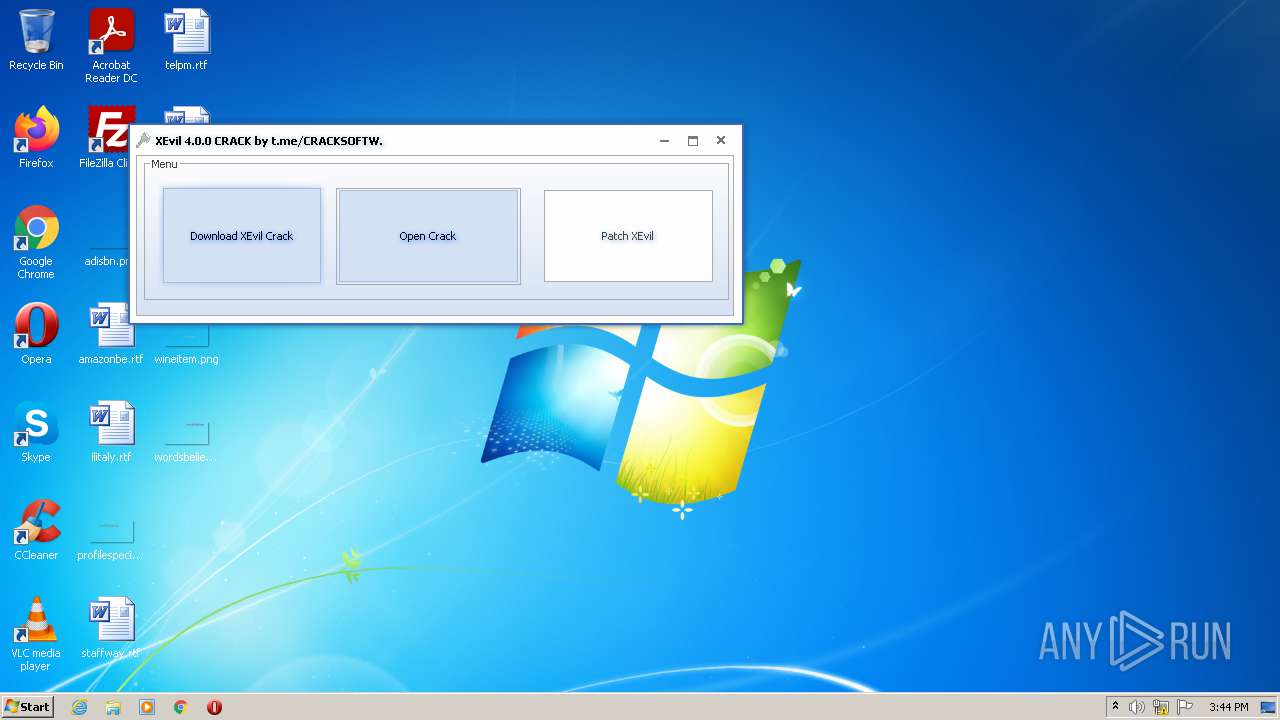Select the Opera desktop shortcut
This screenshot has width=1280, height=720.
[36, 334]
